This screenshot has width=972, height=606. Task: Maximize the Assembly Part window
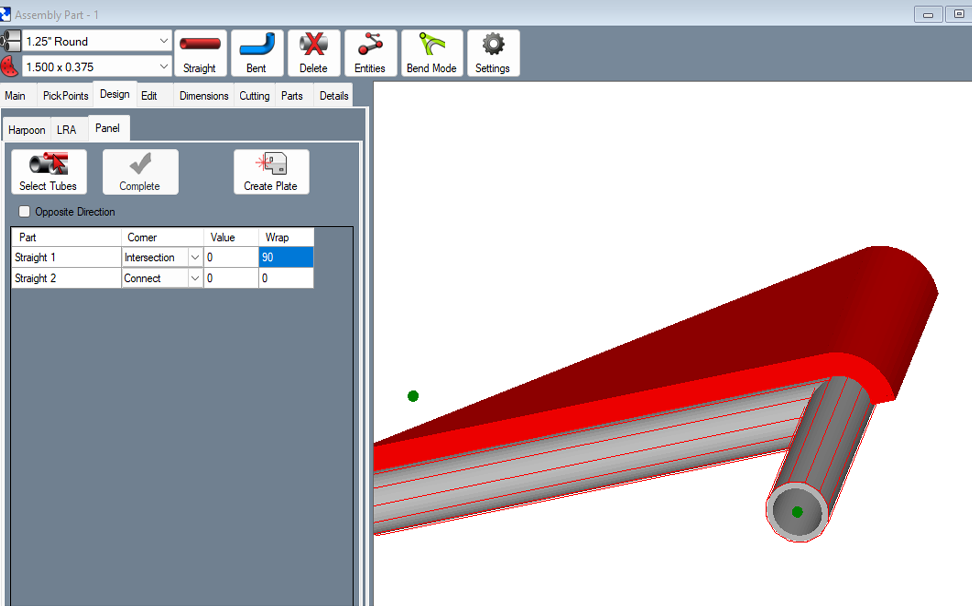click(958, 14)
